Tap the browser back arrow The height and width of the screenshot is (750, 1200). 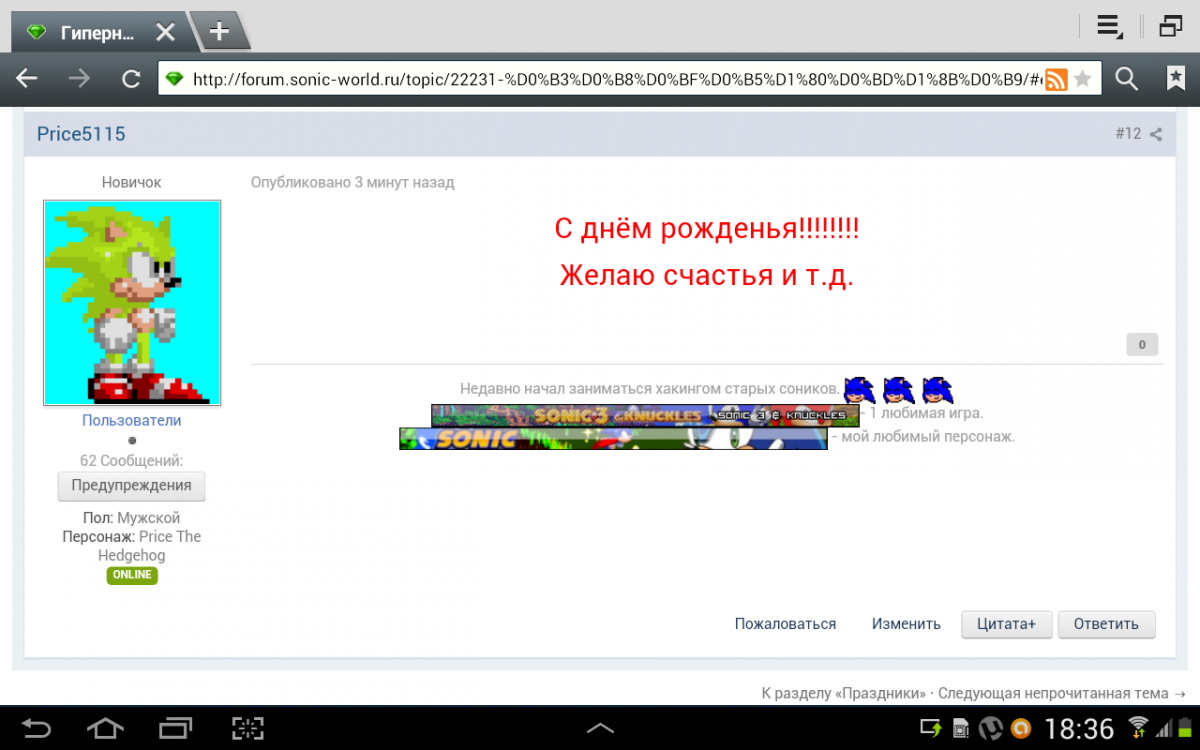[26, 79]
